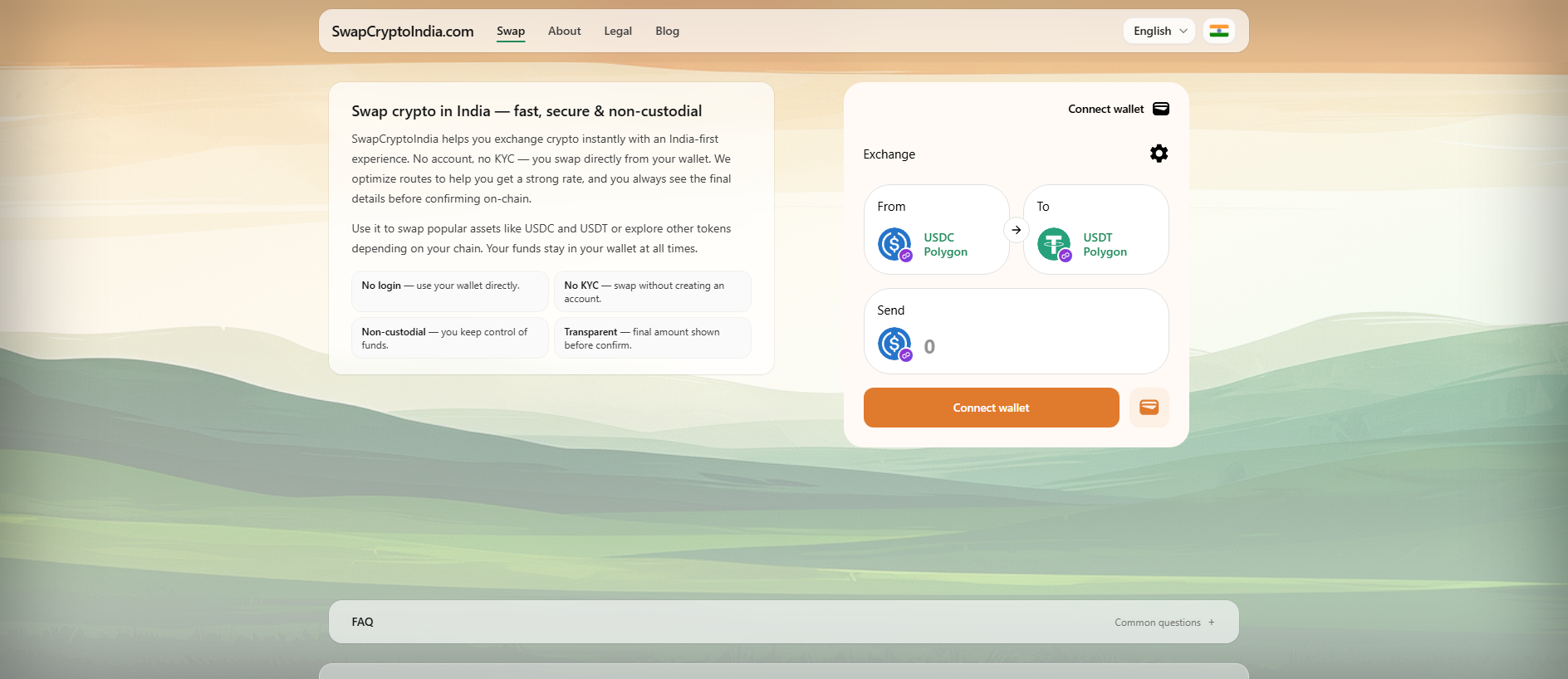Go to the Swap tab
The width and height of the screenshot is (1568, 679).
point(511,31)
